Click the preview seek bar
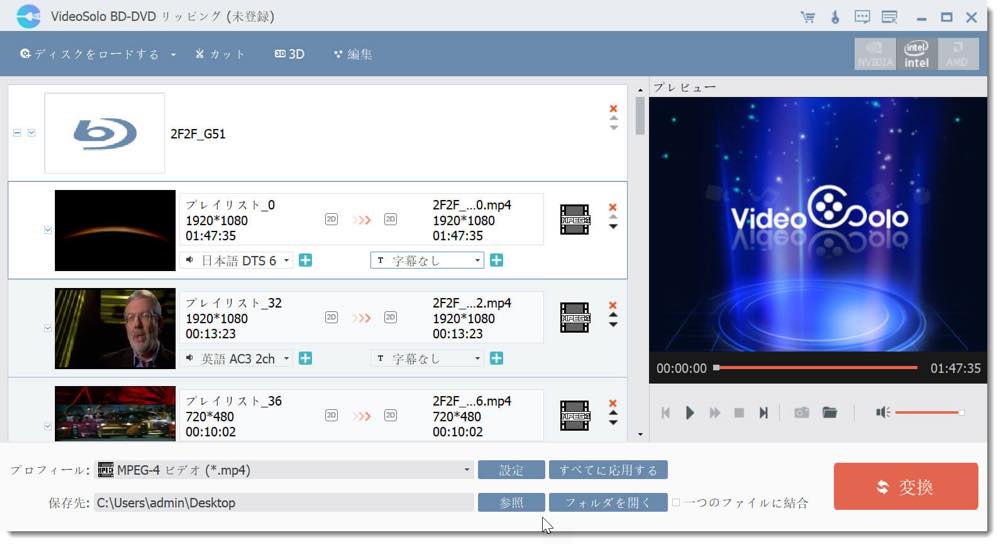 [816, 367]
